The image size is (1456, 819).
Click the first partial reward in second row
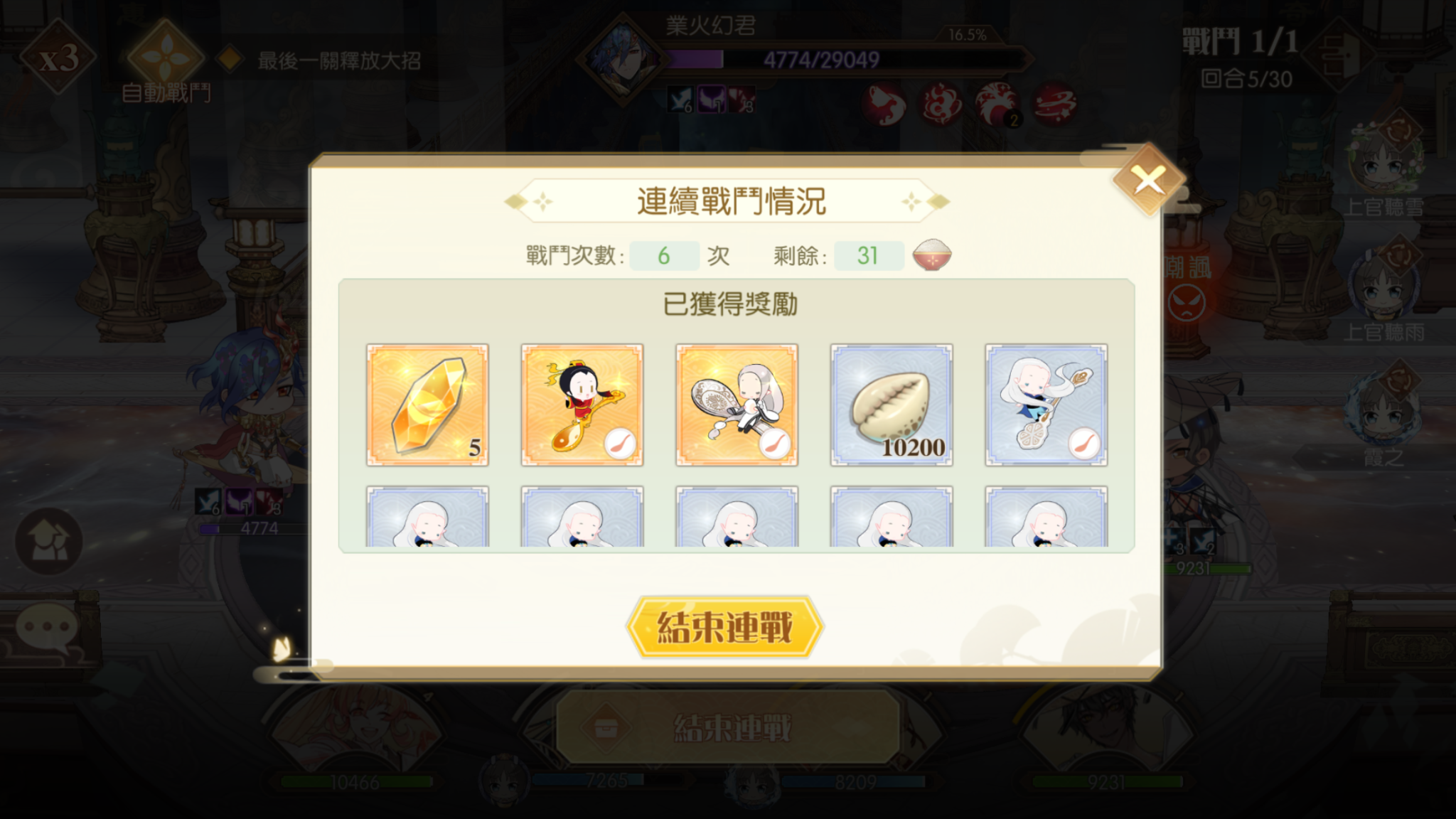(x=427, y=516)
